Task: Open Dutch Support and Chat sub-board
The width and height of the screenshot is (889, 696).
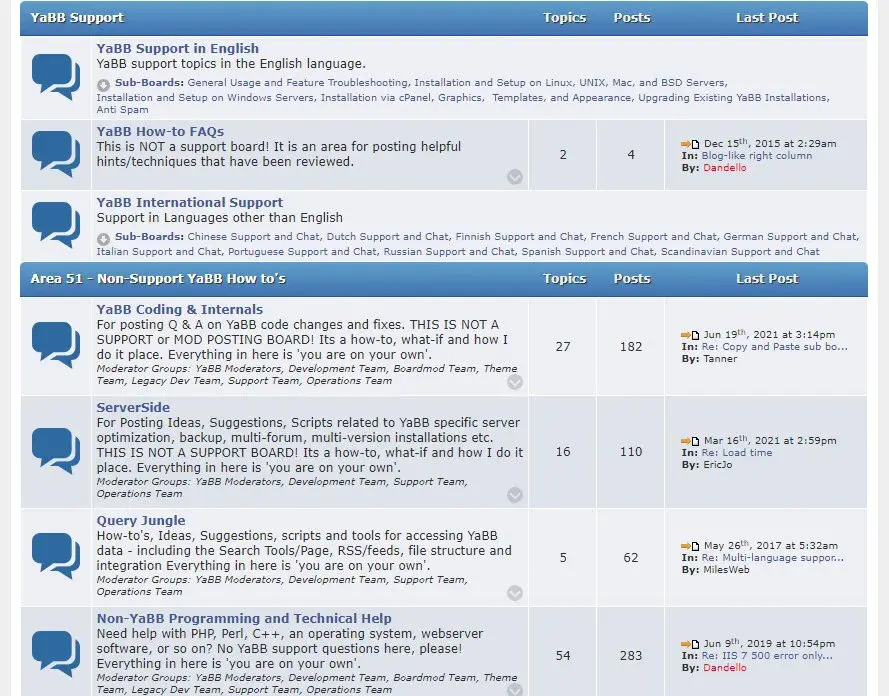Action: (387, 236)
